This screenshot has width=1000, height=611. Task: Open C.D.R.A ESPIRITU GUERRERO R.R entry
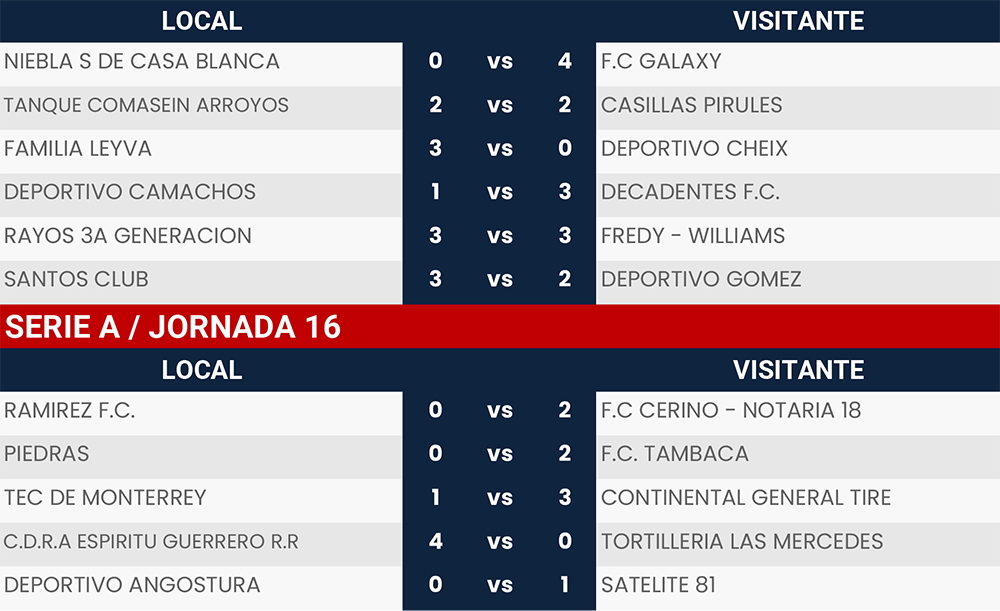click(151, 541)
